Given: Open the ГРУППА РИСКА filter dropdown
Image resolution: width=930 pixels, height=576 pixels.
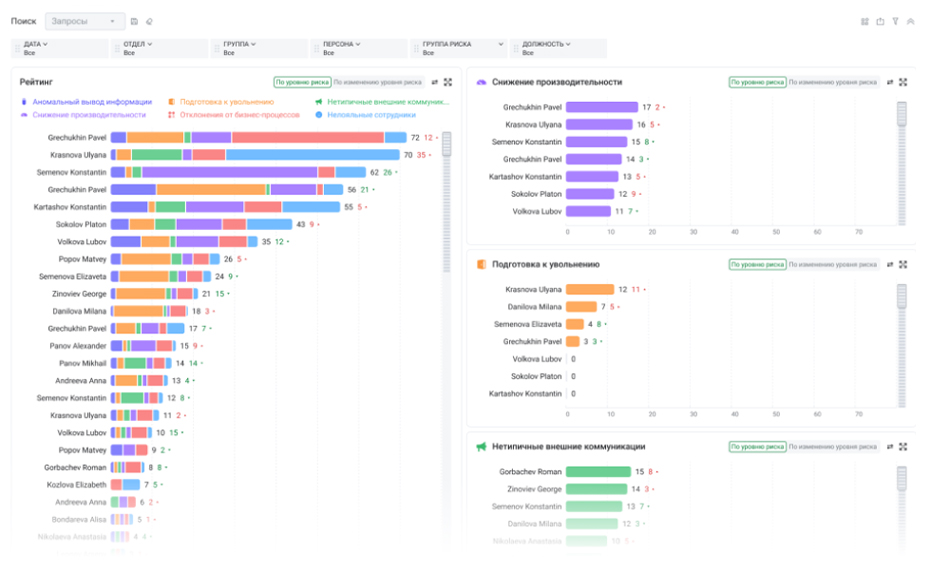Looking at the screenshot, I should (458, 49).
